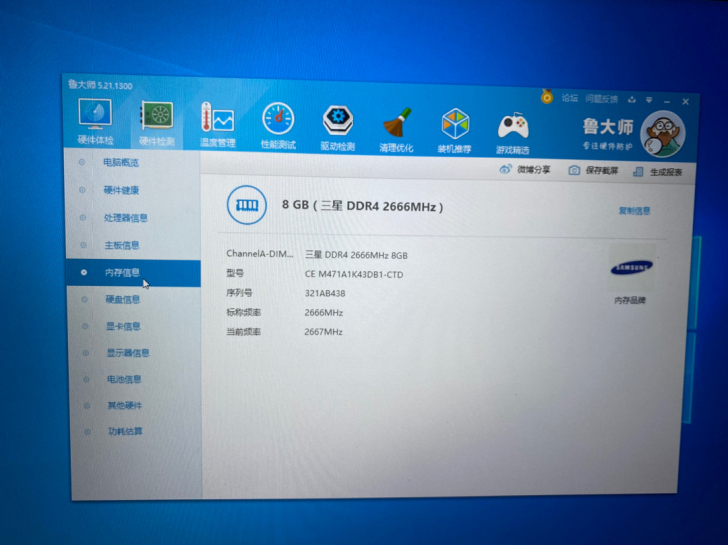Click the 鲁大师 5.21.1300 title text
Screen dimensions: 728x545
(x=100, y=85)
